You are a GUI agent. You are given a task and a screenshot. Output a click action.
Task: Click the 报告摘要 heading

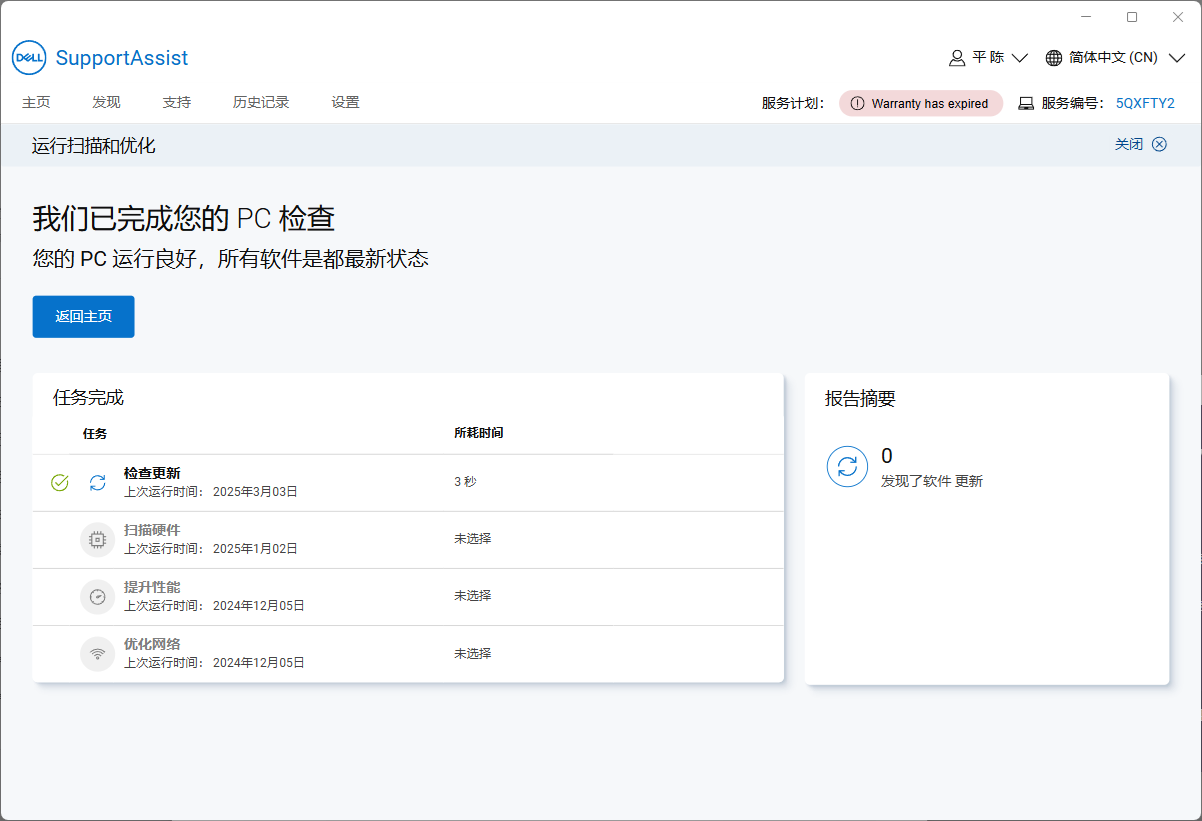(x=860, y=399)
